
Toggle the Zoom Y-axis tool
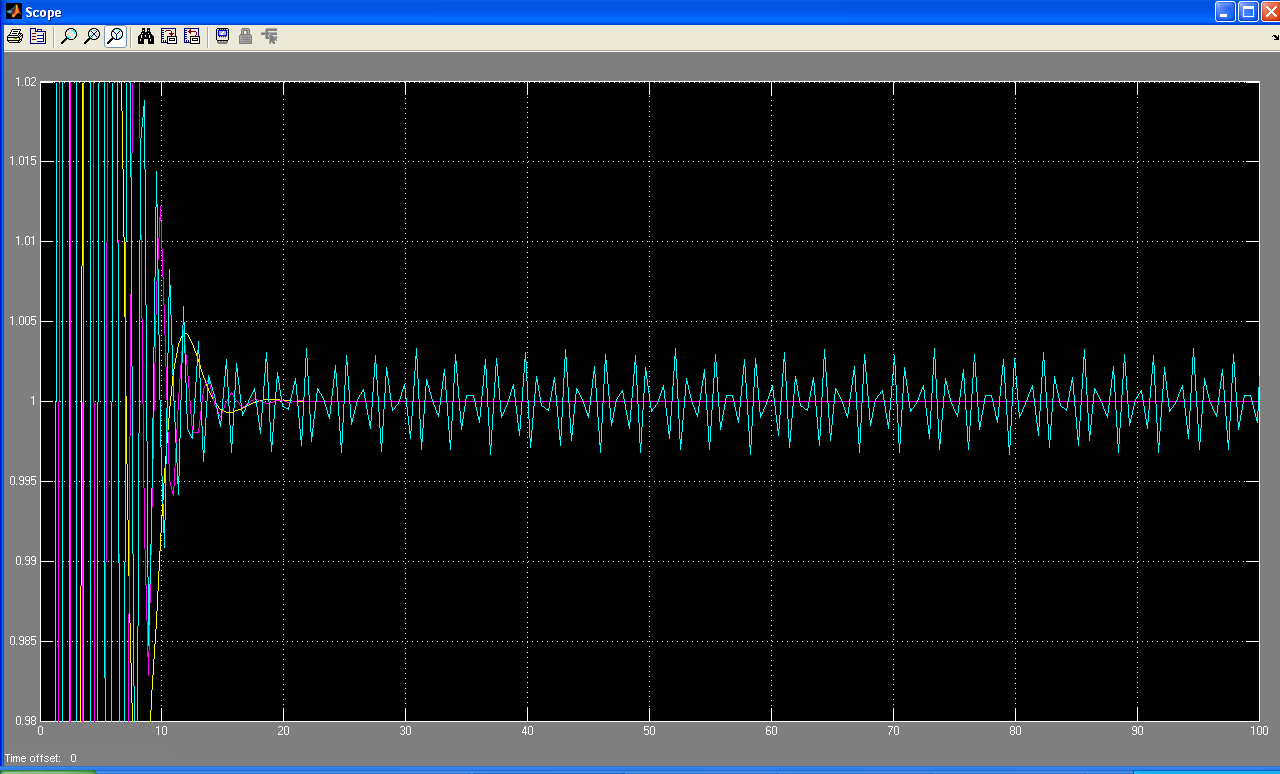click(116, 37)
